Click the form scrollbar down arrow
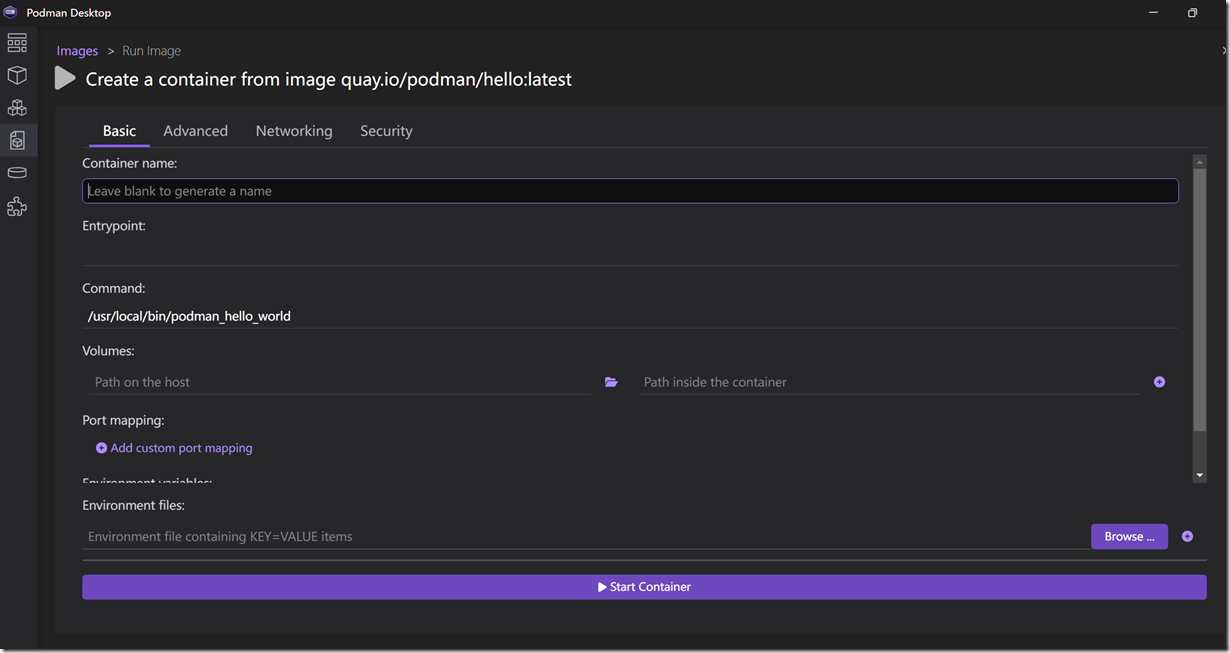The width and height of the screenshot is (1230, 653). pos(1200,475)
